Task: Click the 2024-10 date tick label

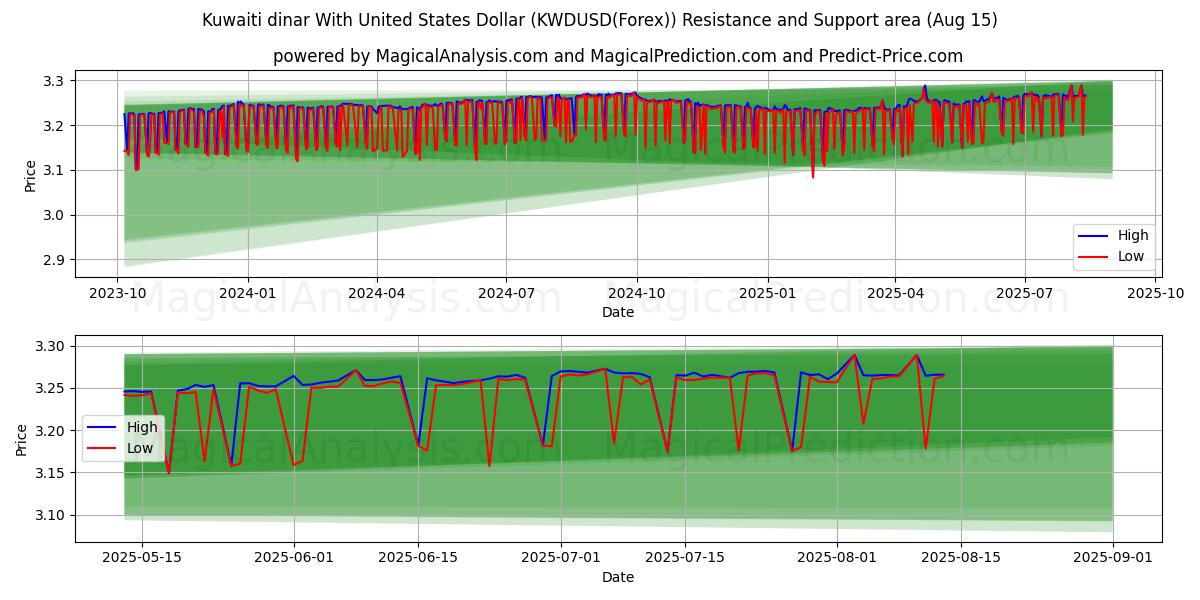Action: pos(637,294)
